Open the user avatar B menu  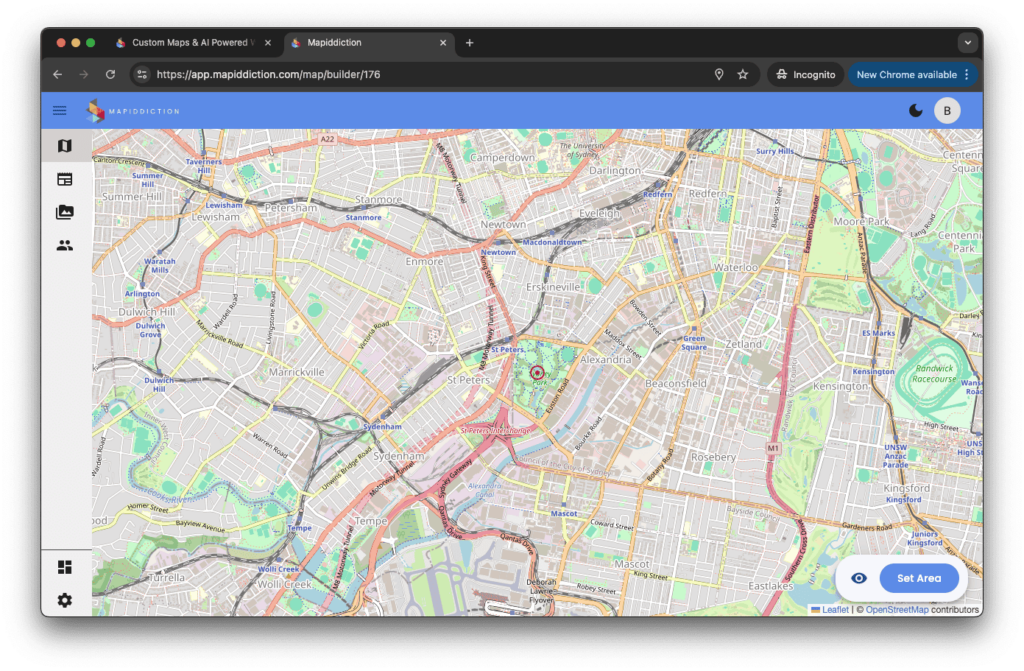pos(947,111)
